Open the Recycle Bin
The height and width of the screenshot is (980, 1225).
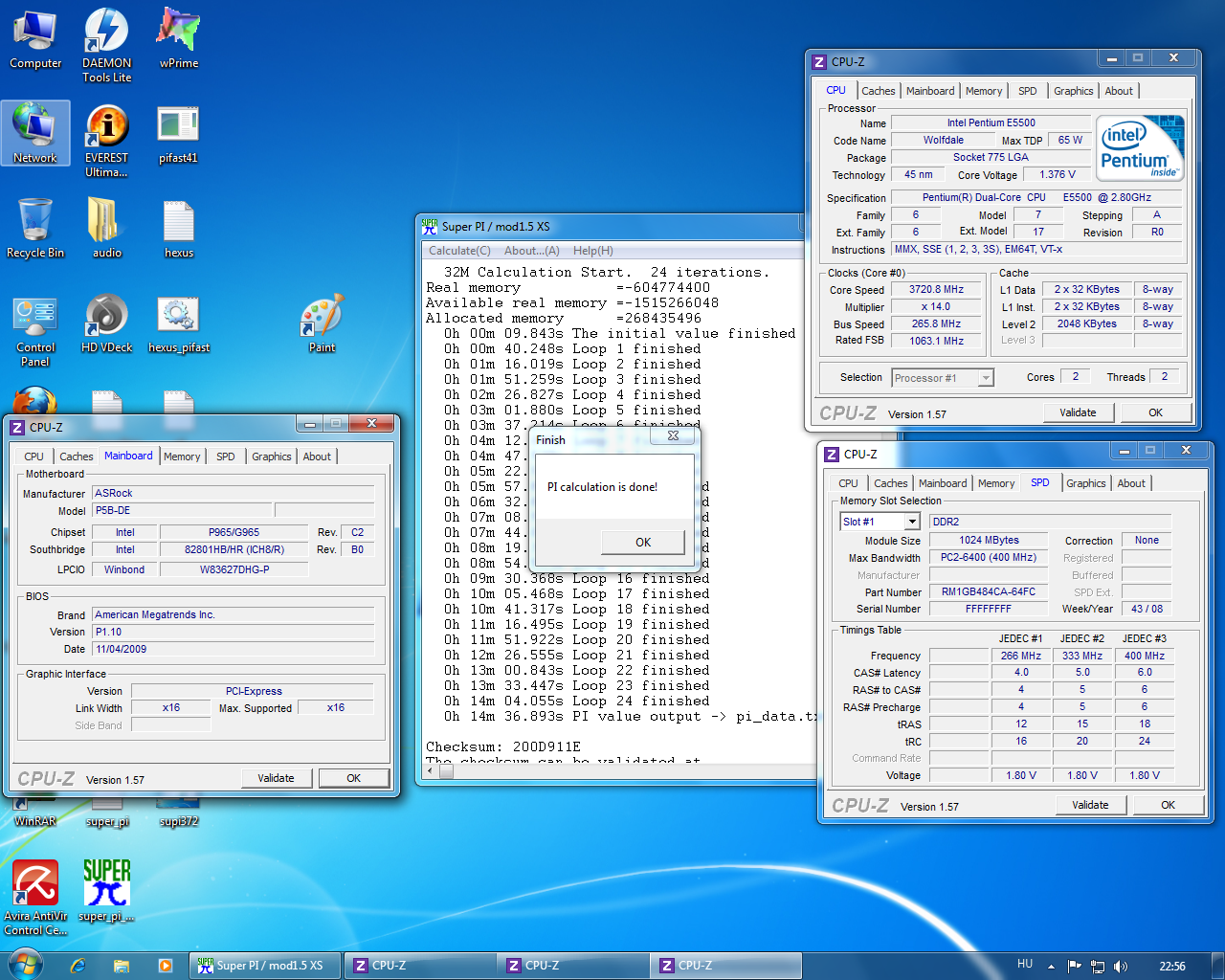click(35, 228)
